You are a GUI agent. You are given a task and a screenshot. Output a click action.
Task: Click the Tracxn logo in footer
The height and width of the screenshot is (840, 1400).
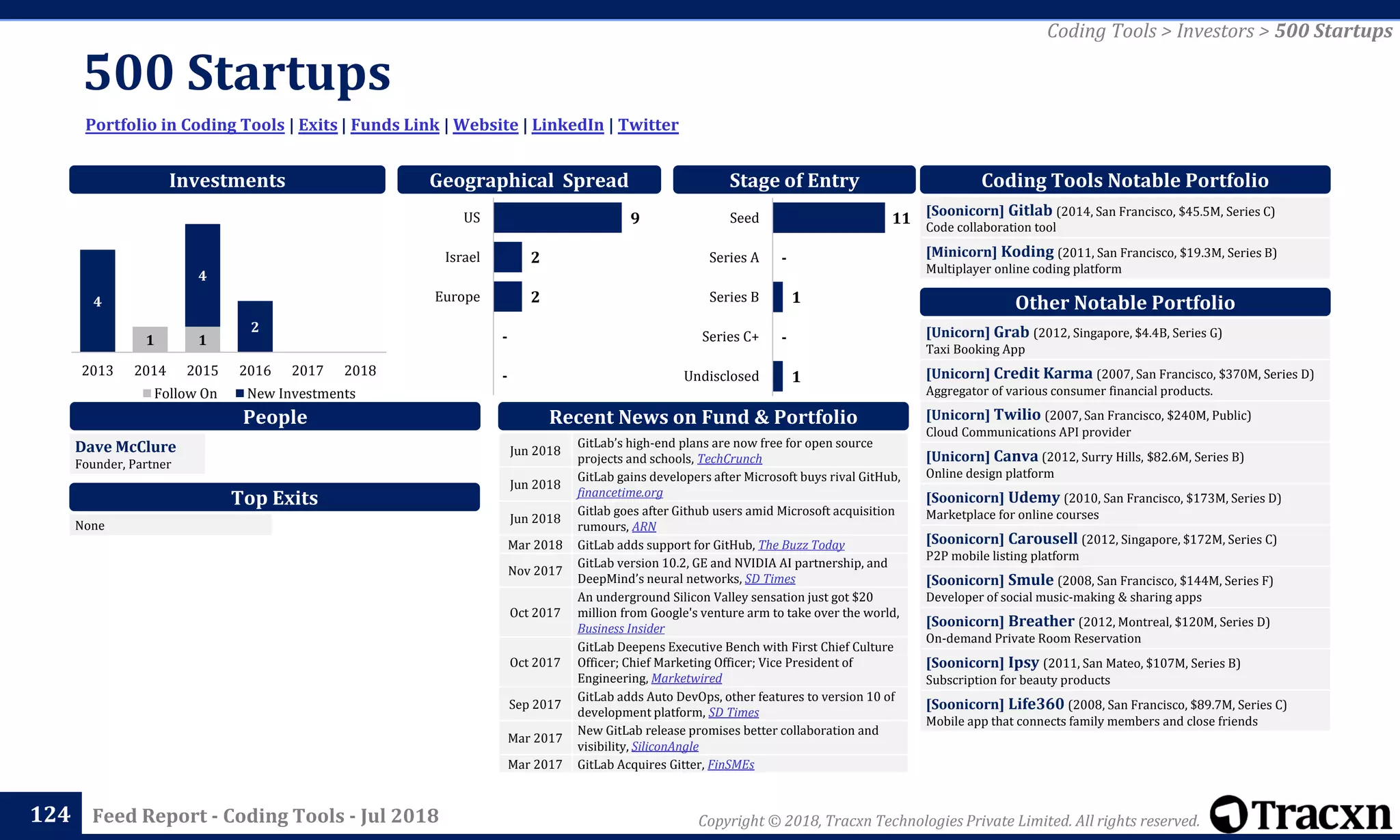coord(1300,814)
